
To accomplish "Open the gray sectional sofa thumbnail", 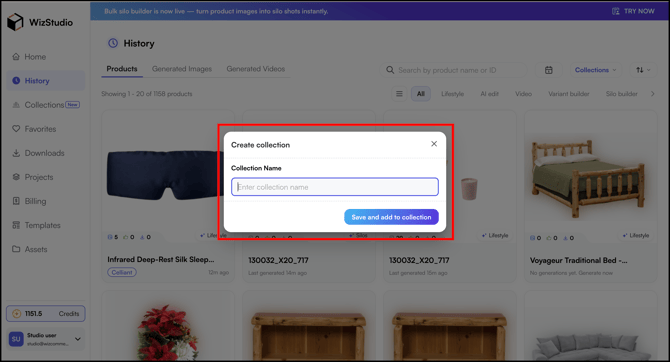I will pyautogui.click(x=591, y=346).
